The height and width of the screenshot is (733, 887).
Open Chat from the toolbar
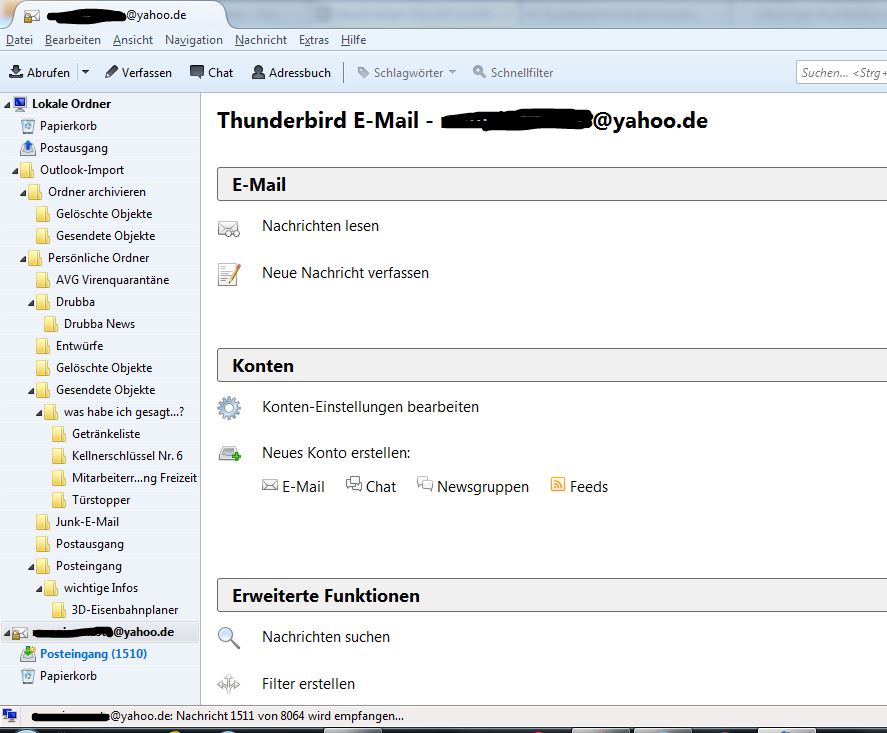click(212, 72)
